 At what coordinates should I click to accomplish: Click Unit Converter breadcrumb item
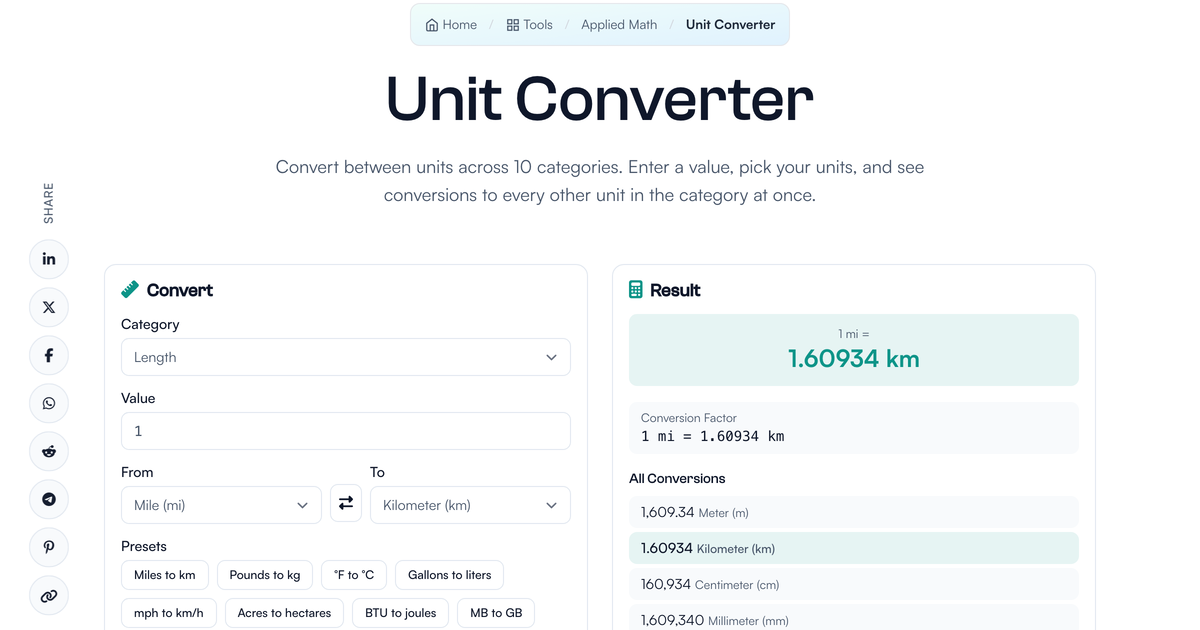(730, 25)
